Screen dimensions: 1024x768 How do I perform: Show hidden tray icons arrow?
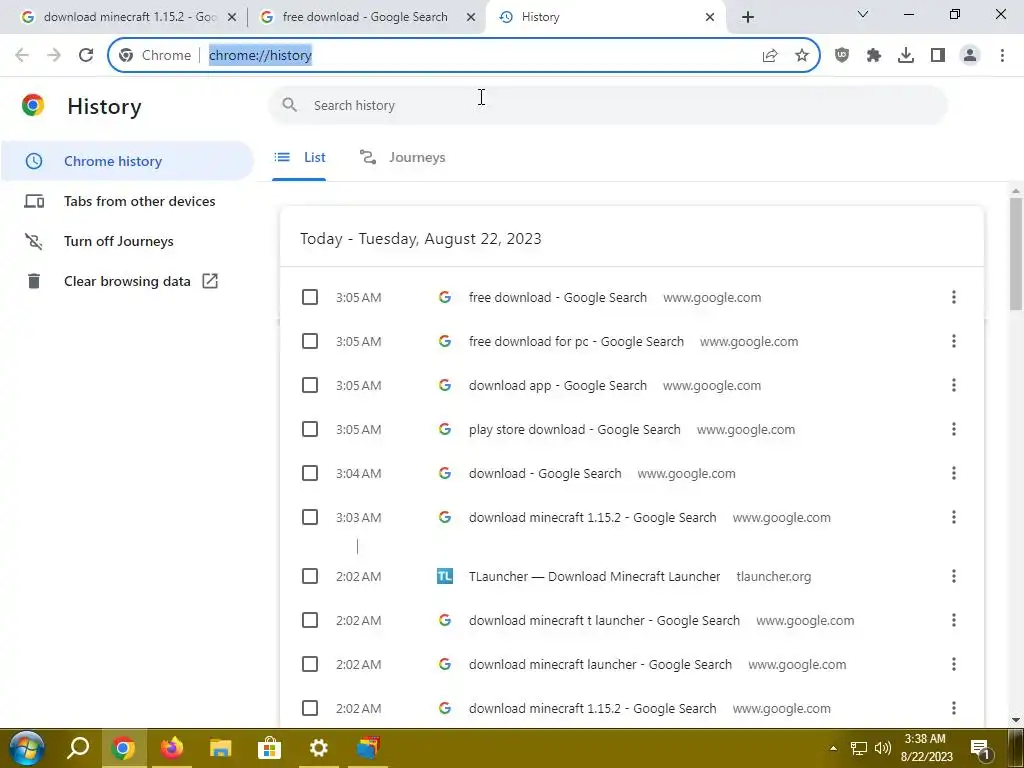tap(833, 748)
